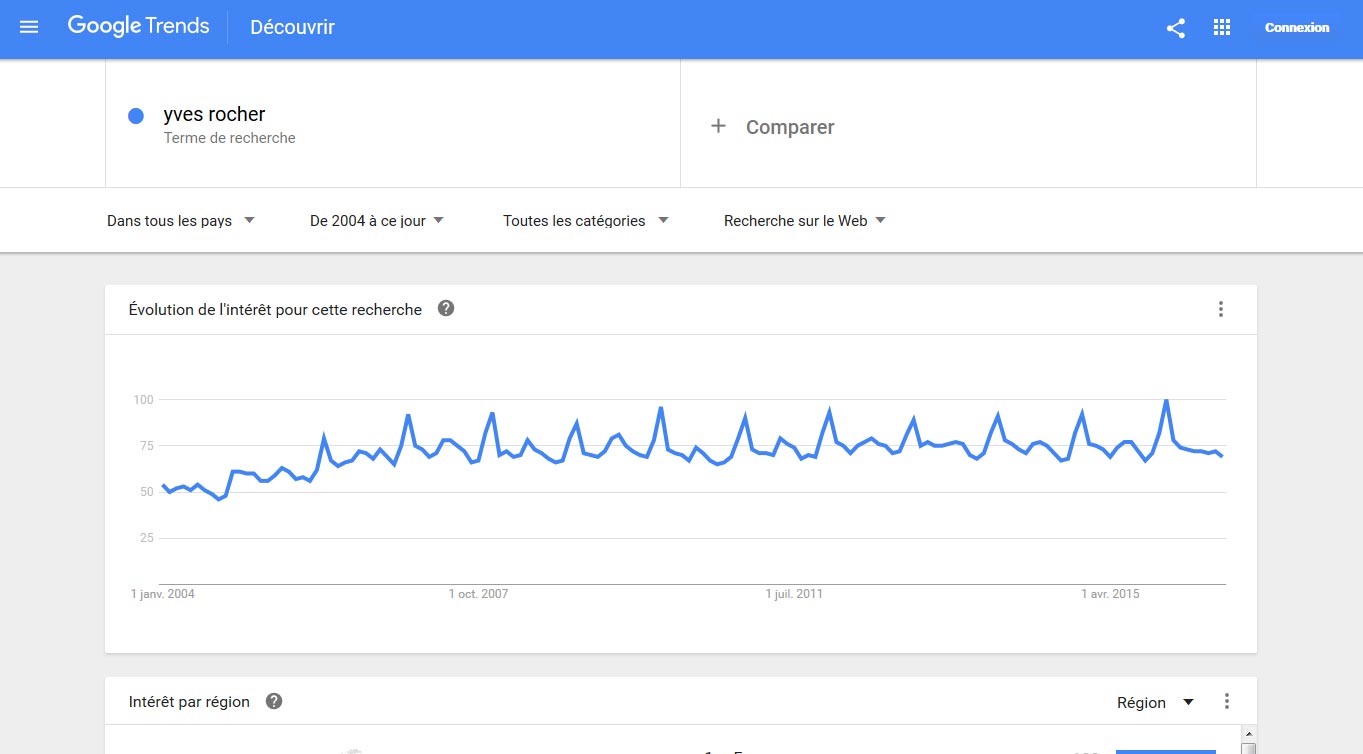Select the Découvrir header item

tap(292, 28)
